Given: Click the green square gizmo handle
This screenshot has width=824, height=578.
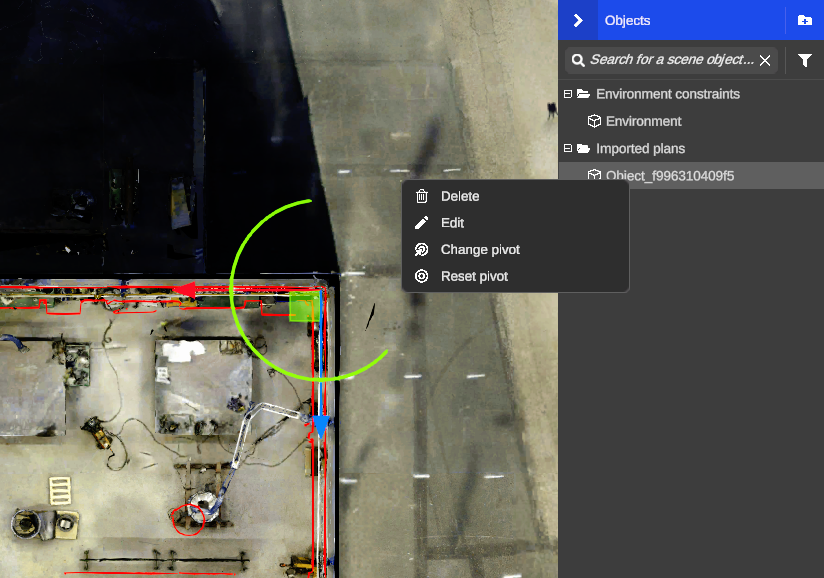Looking at the screenshot, I should (x=303, y=307).
